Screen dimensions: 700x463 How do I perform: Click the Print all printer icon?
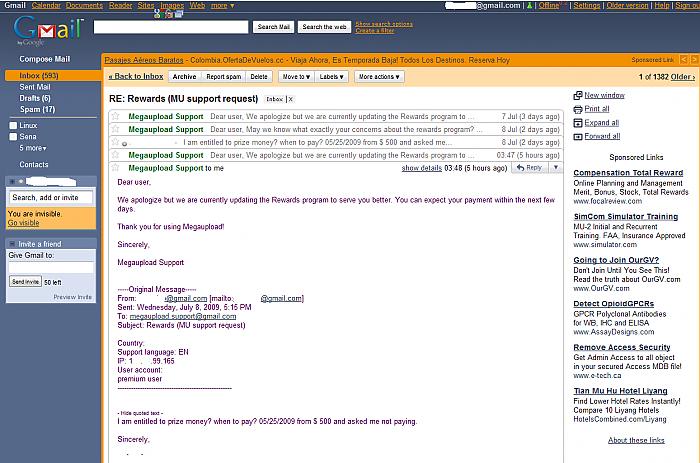tap(578, 109)
